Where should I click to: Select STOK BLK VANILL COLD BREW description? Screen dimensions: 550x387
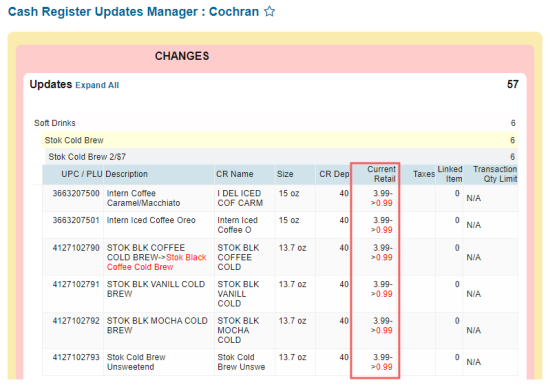point(156,289)
